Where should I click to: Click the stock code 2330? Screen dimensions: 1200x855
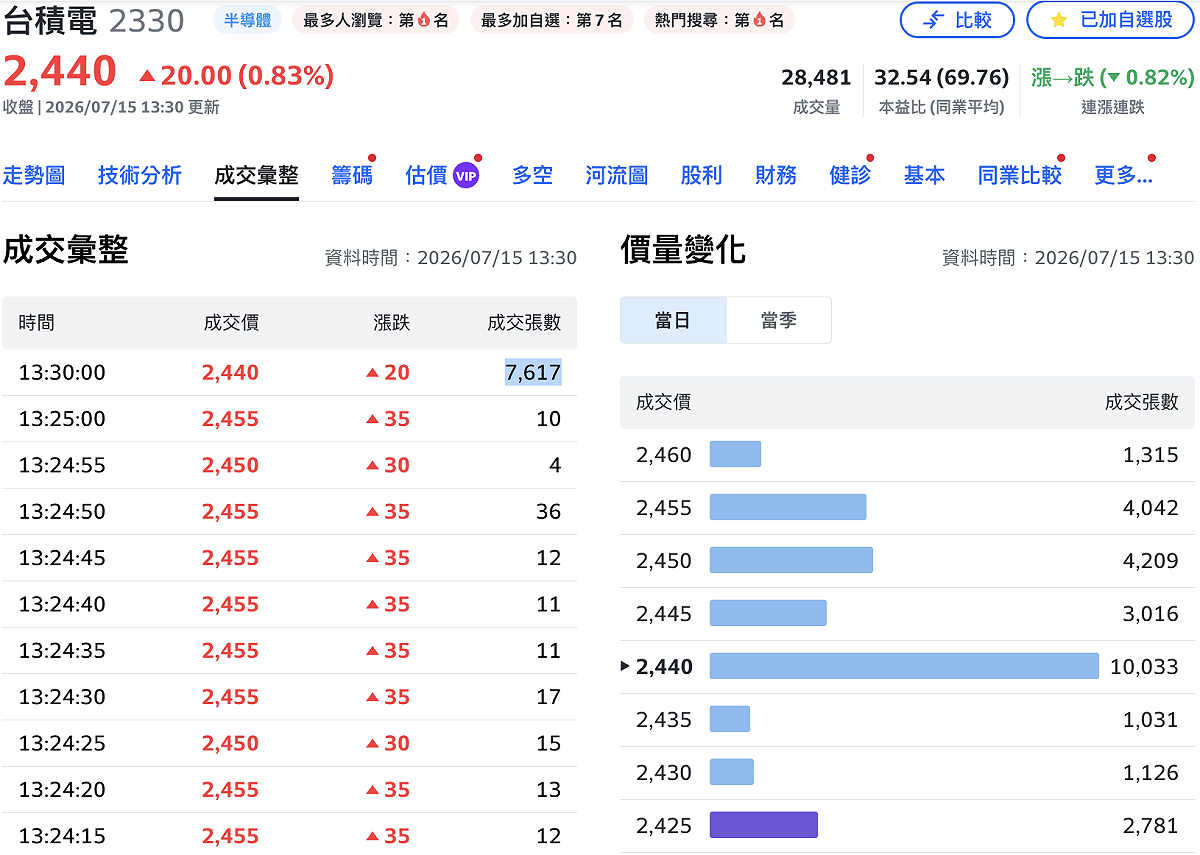click(146, 21)
